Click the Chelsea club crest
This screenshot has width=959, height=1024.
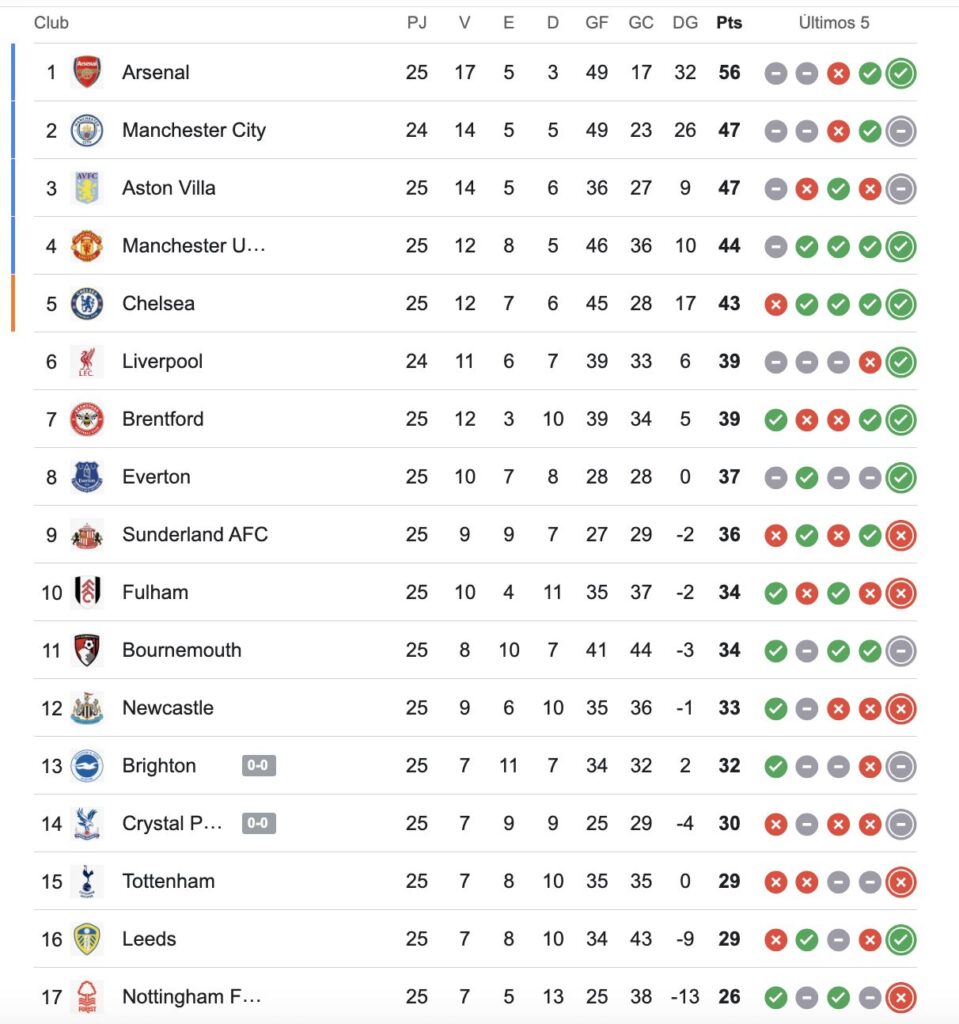coord(87,304)
